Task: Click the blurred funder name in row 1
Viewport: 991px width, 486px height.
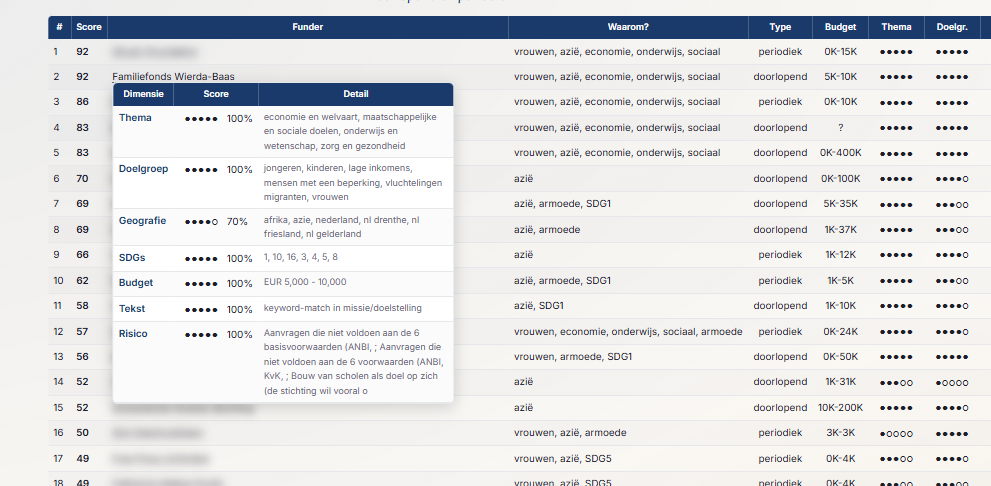Action: (154, 52)
